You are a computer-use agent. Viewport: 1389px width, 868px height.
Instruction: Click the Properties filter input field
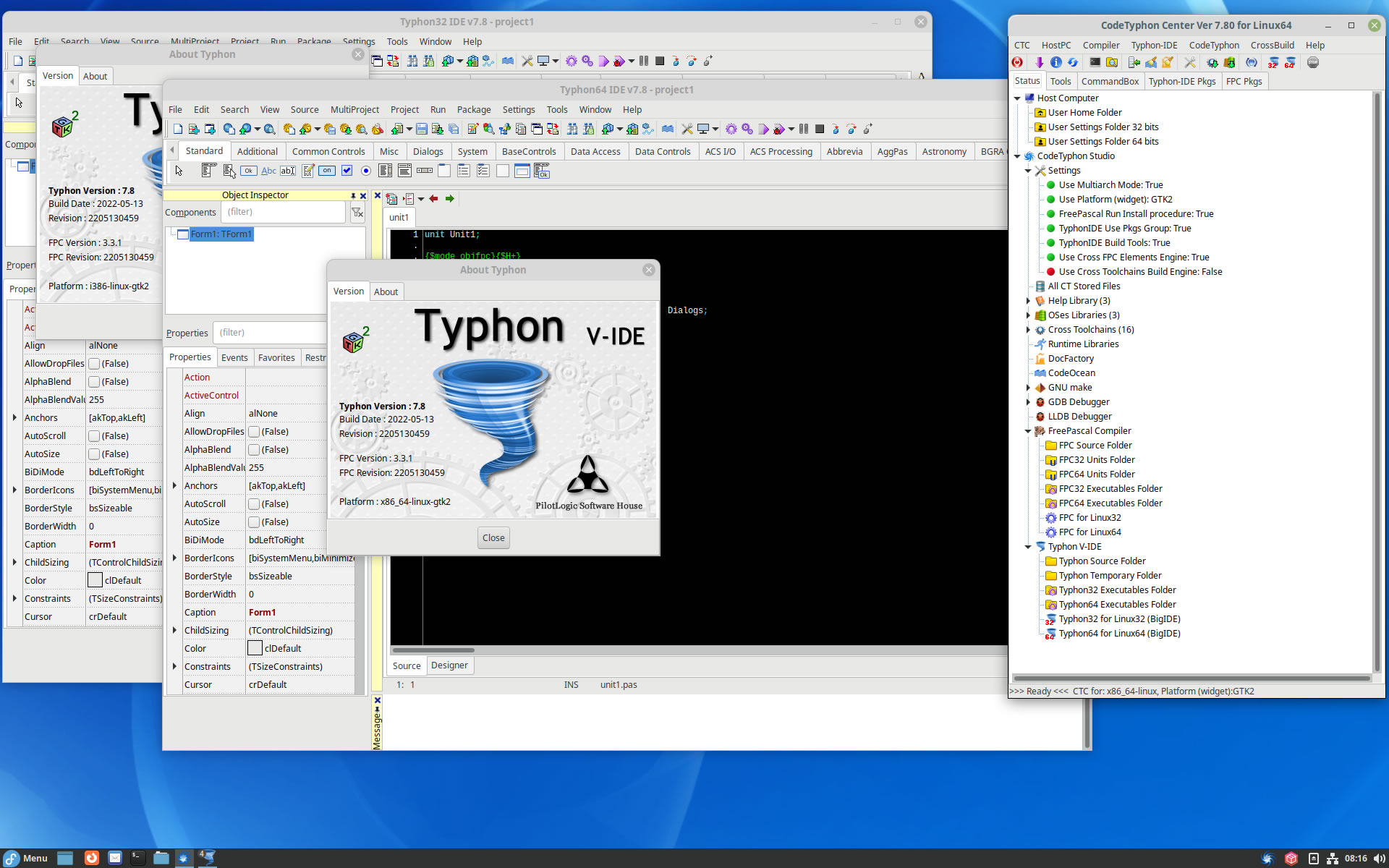[271, 333]
